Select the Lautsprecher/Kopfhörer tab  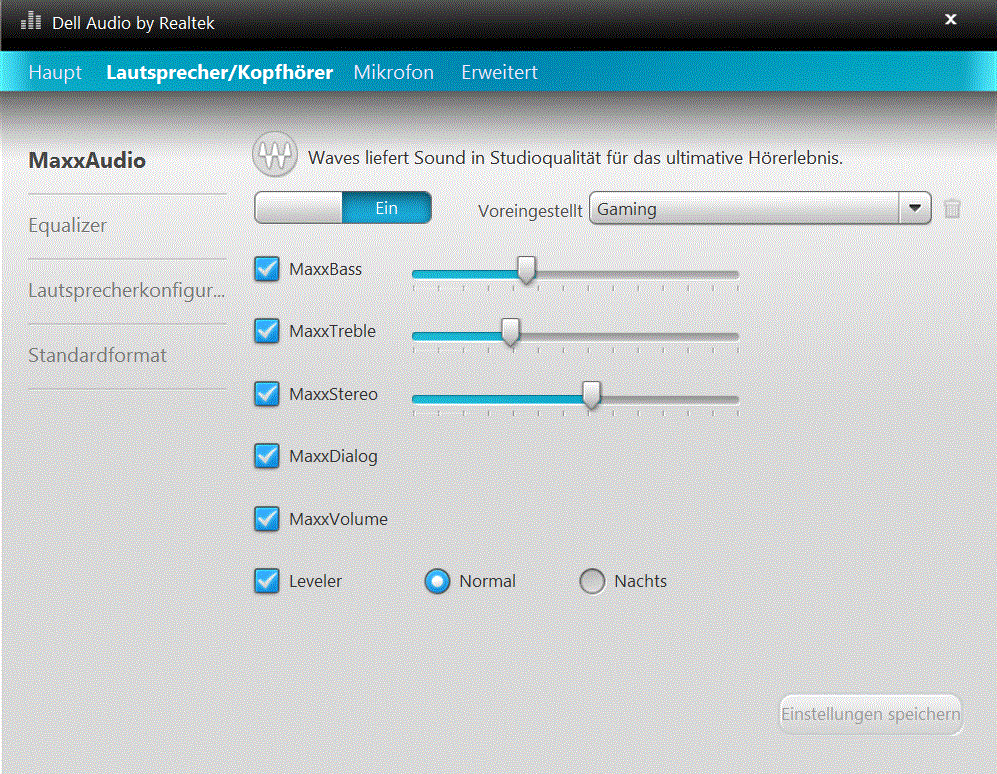[x=219, y=72]
